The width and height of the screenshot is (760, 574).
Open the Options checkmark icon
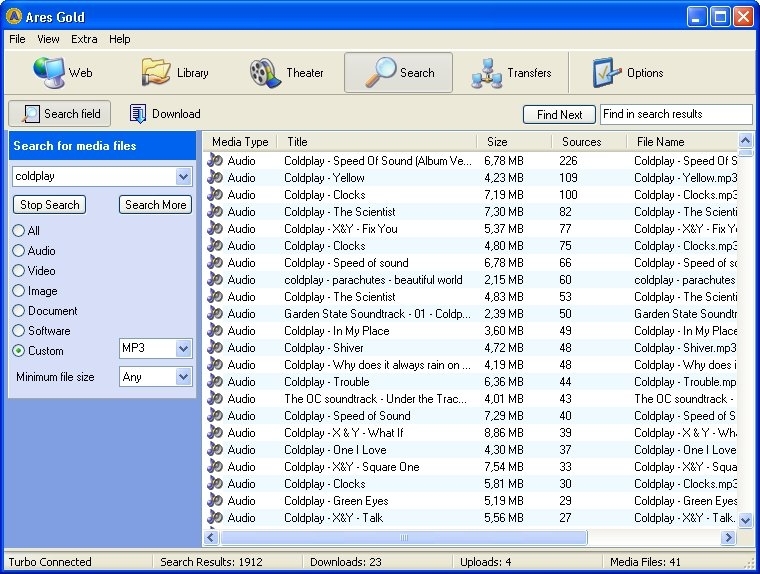(606, 73)
